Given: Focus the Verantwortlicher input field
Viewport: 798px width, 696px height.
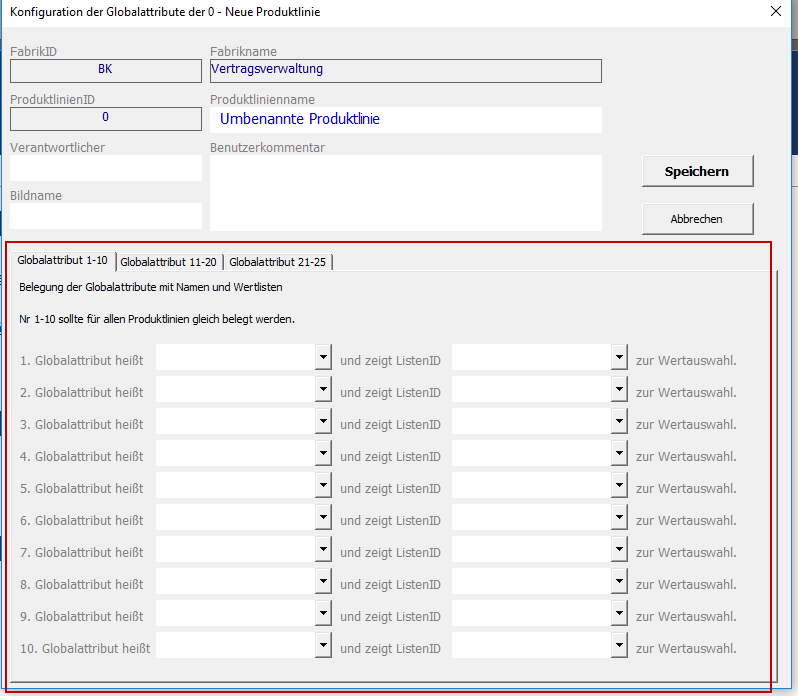Looking at the screenshot, I should coord(105,168).
